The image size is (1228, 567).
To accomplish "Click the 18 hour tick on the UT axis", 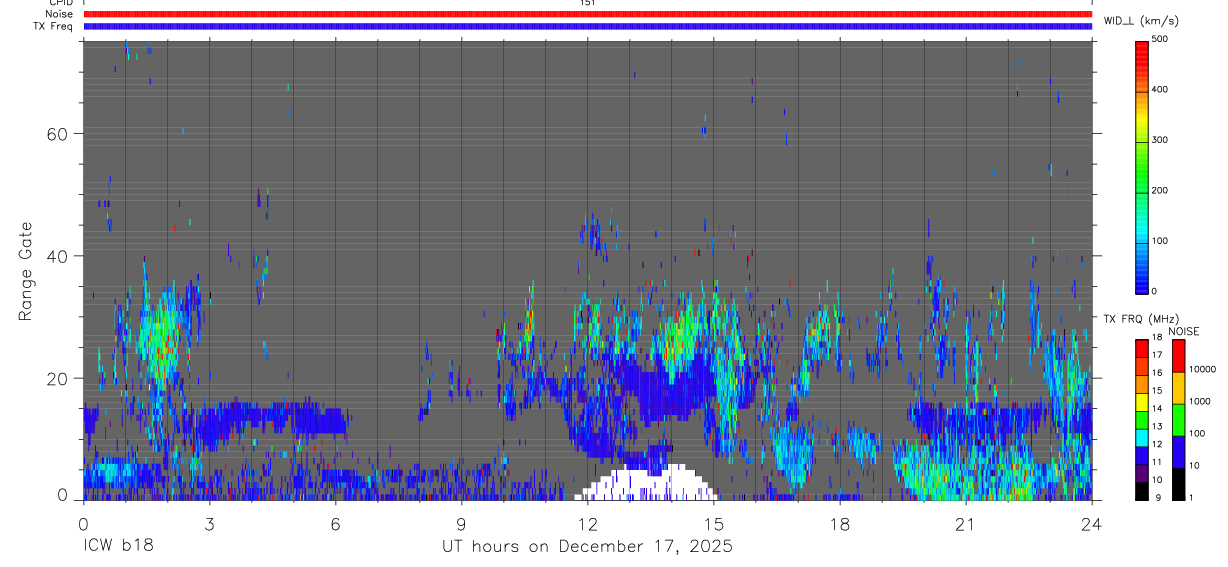I will pos(839,523).
